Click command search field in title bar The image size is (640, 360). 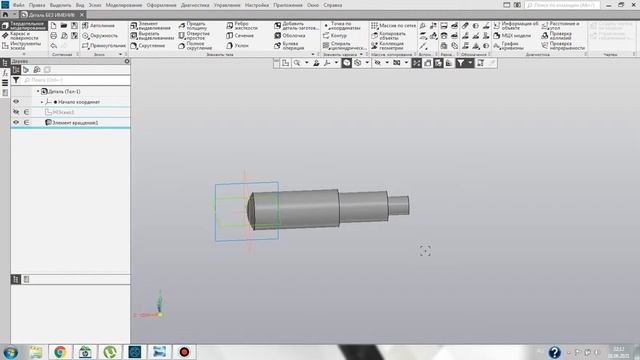pos(562,5)
